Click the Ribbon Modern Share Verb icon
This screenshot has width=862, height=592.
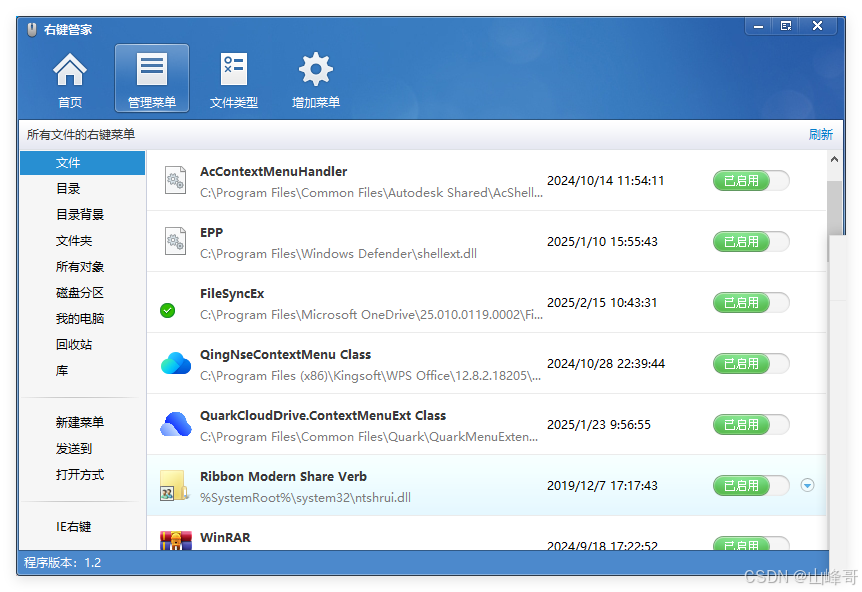174,485
